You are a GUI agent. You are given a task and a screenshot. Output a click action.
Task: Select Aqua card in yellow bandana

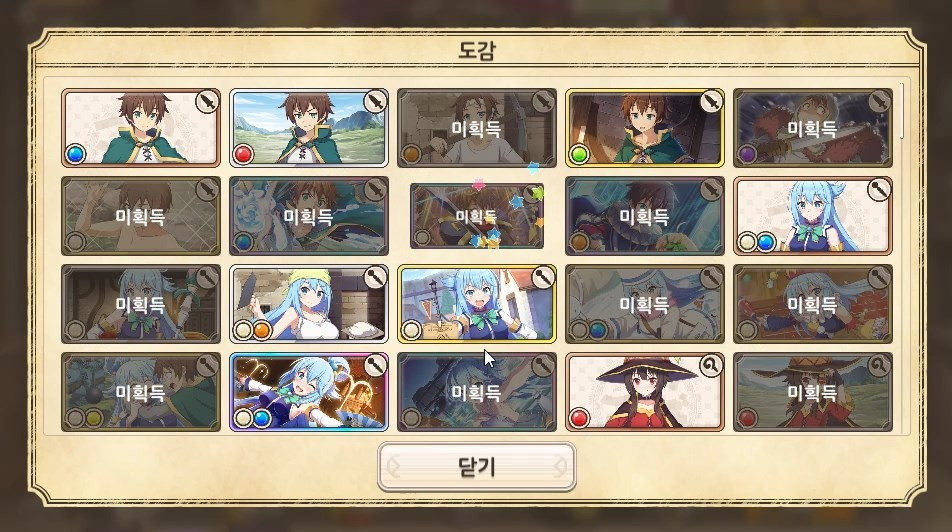(309, 304)
